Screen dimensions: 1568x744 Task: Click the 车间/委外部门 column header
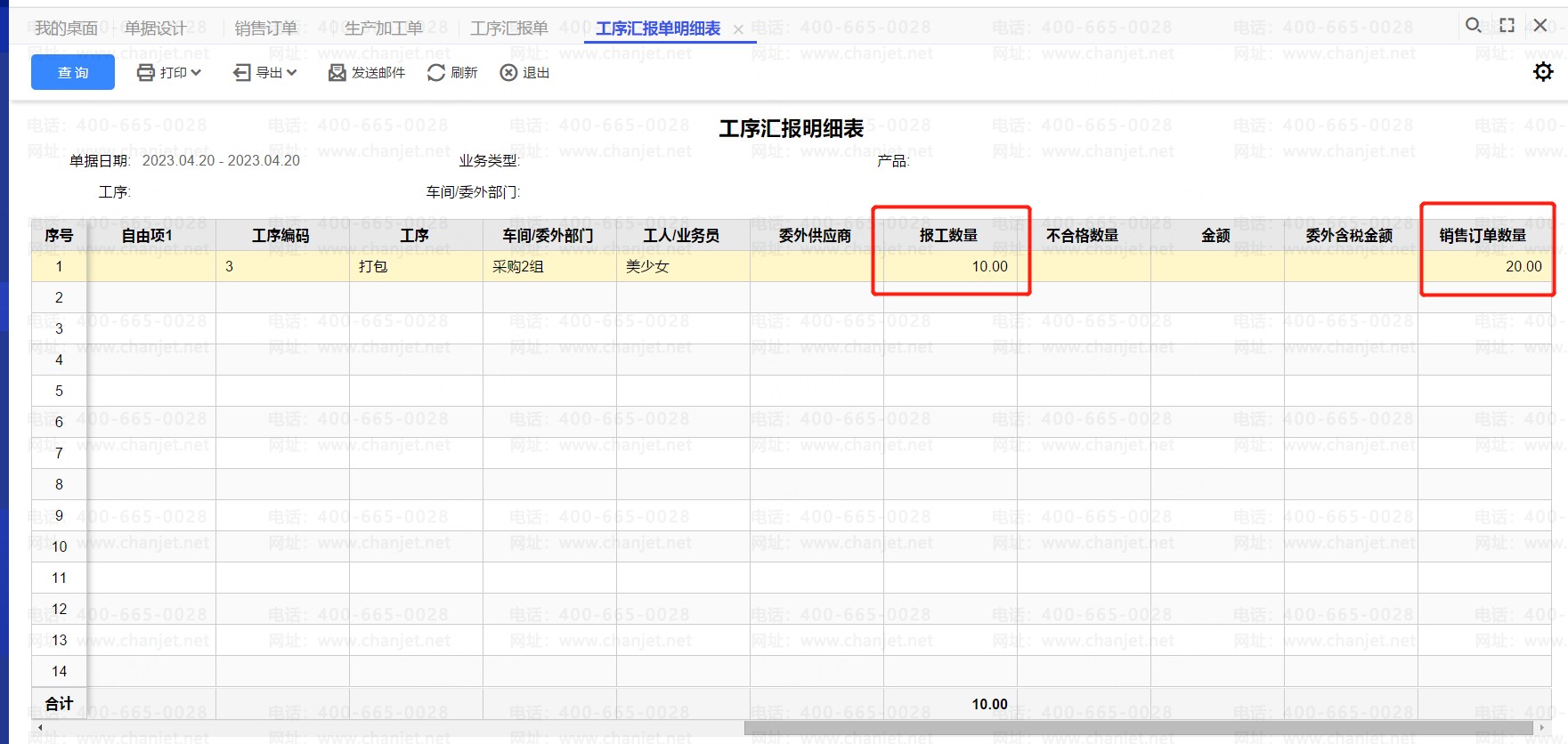tap(548, 235)
